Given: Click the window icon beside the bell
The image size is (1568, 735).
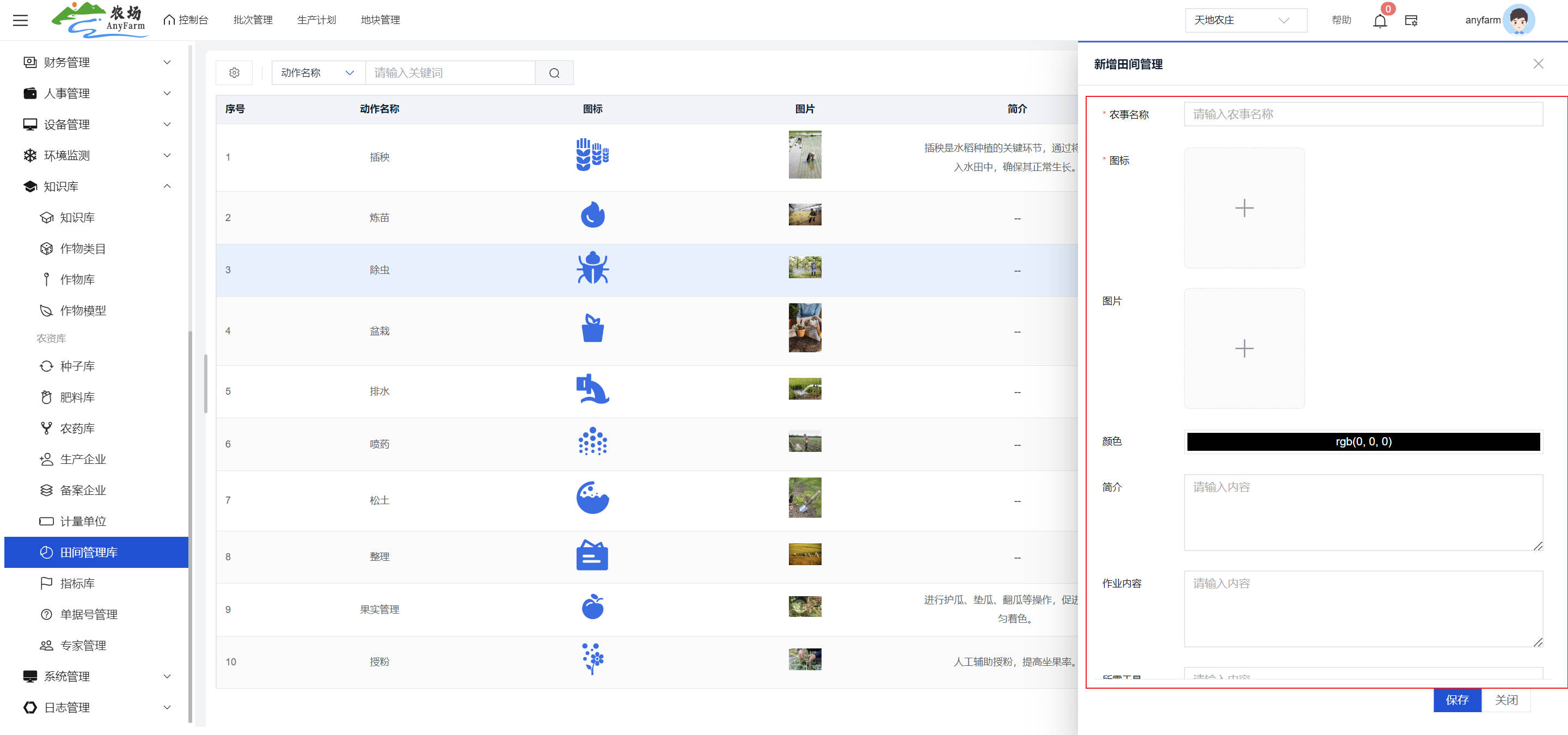Looking at the screenshot, I should tap(1411, 21).
